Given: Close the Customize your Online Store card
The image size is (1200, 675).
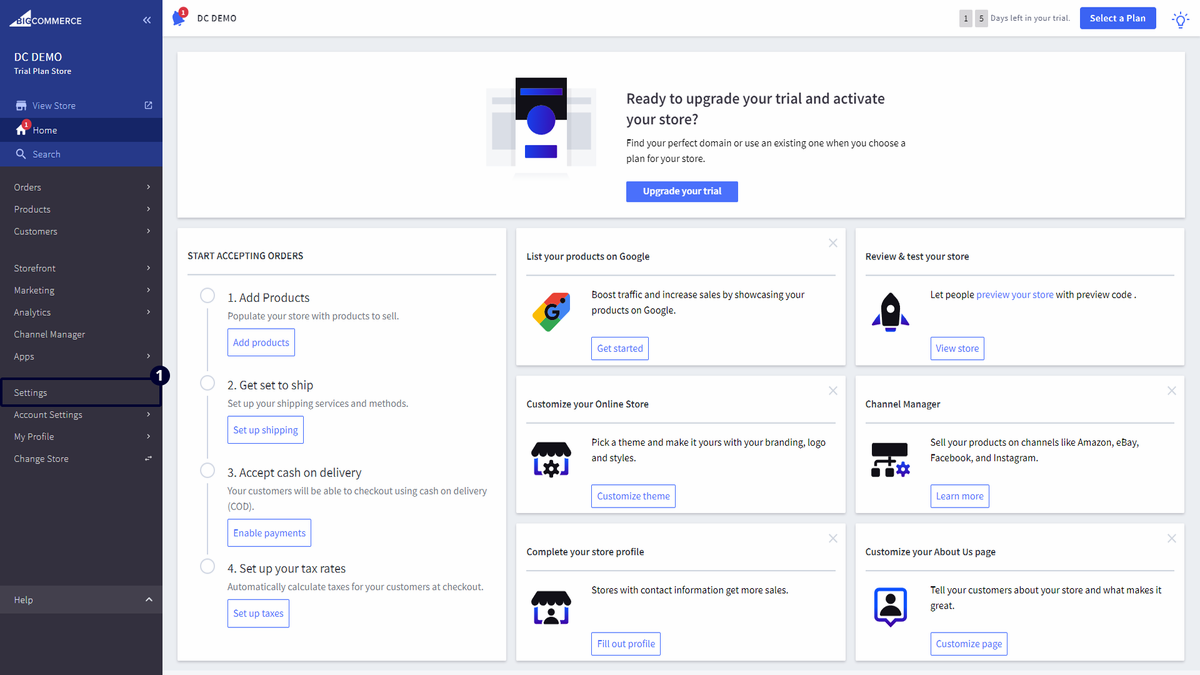Looking at the screenshot, I should pyautogui.click(x=833, y=391).
